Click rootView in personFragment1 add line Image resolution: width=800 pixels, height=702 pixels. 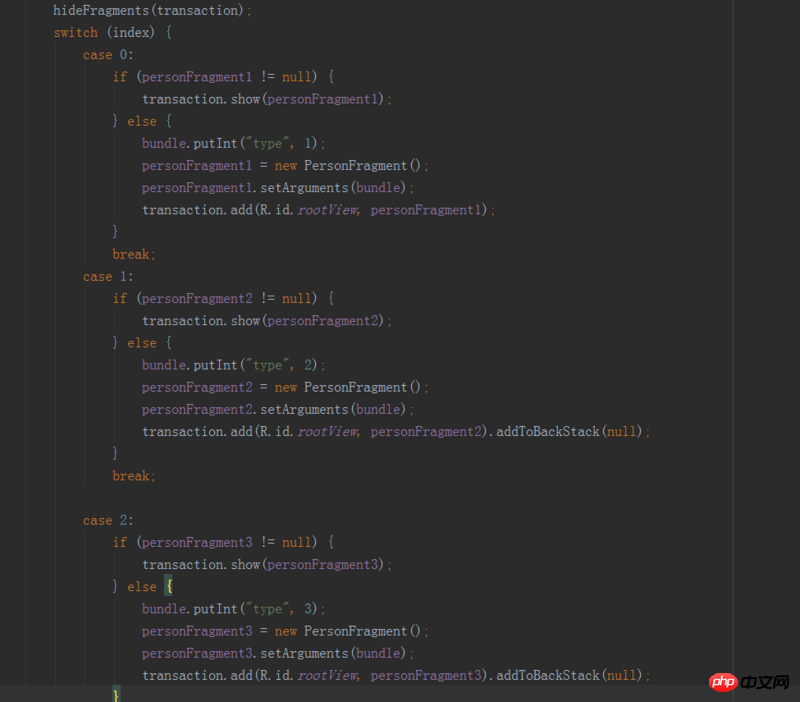328,210
